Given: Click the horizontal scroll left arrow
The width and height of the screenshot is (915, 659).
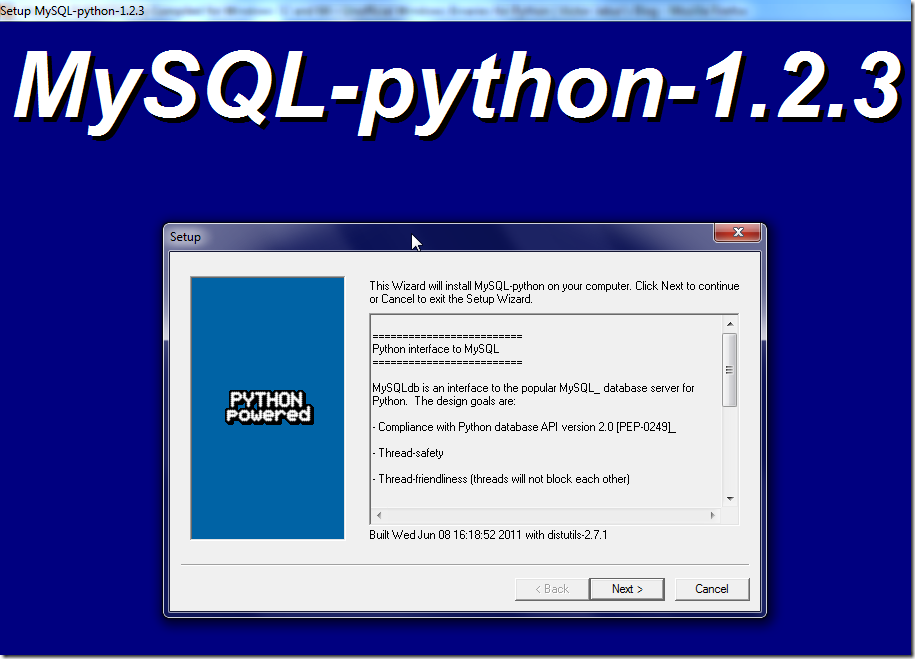Looking at the screenshot, I should click(x=379, y=515).
